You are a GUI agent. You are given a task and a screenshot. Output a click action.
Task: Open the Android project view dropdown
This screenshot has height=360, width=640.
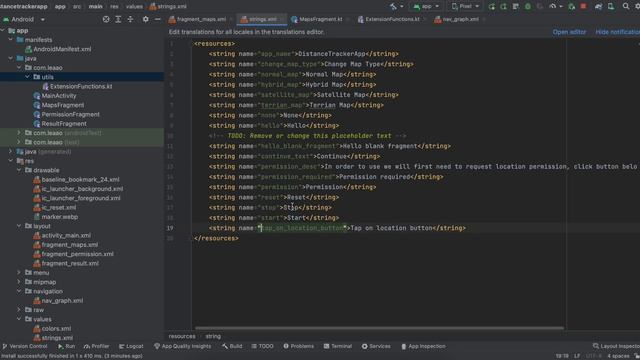point(24,19)
